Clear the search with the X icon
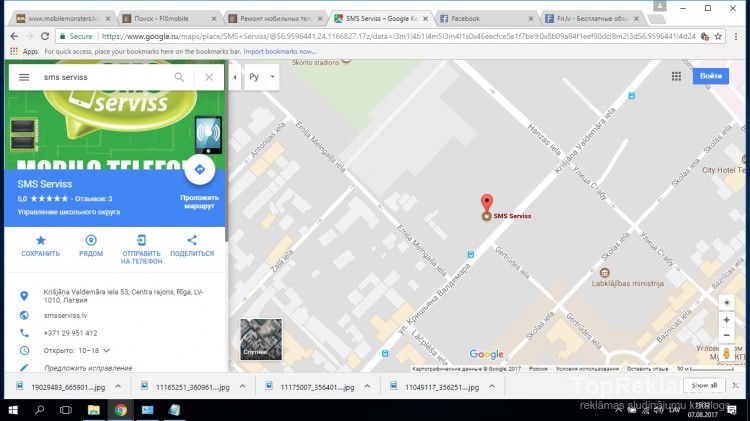The image size is (750, 421). point(209,77)
